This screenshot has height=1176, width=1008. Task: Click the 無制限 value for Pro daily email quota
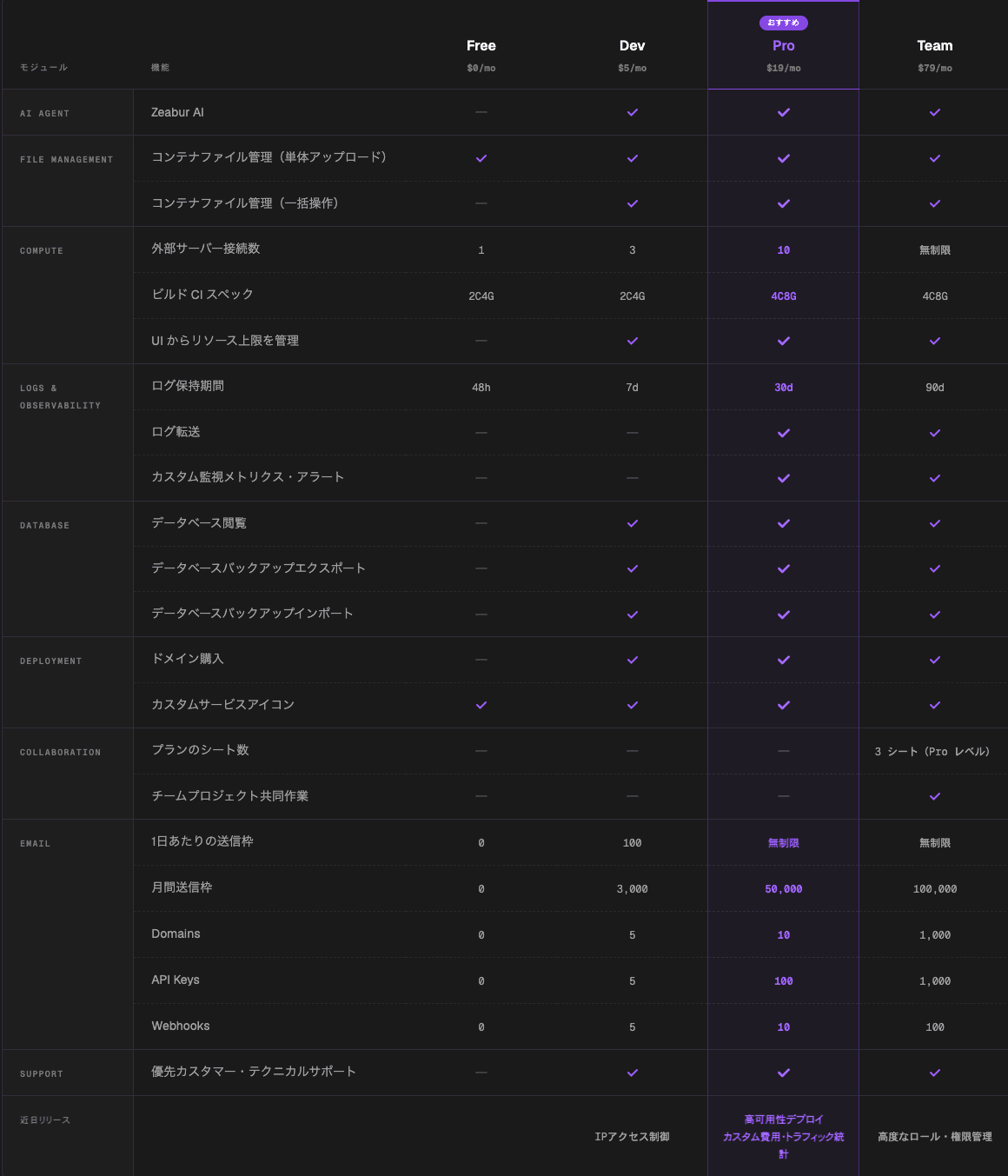[x=783, y=842]
